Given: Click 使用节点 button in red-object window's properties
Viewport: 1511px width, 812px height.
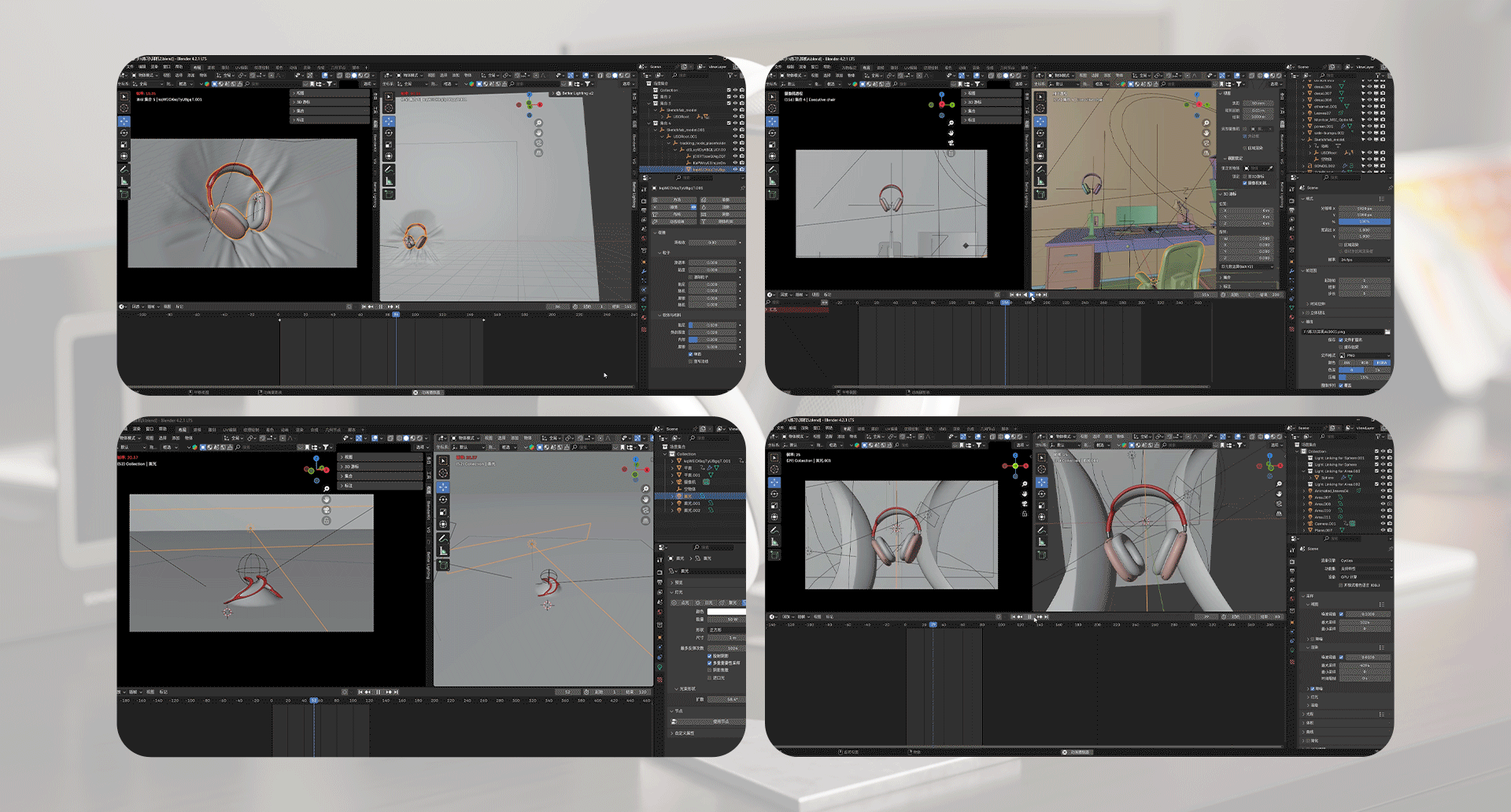Looking at the screenshot, I should tap(708, 722).
